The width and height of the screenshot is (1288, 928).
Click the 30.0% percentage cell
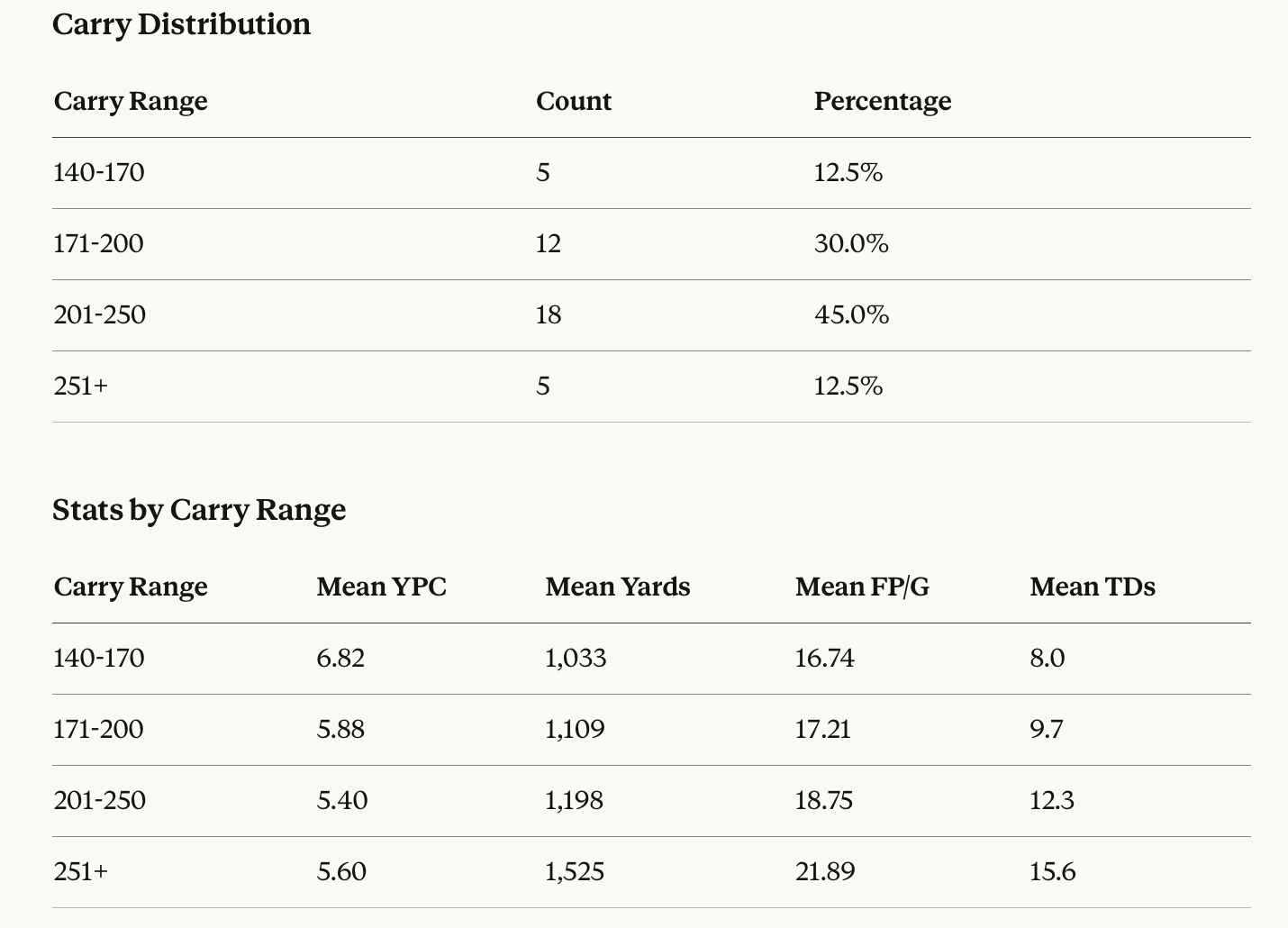[851, 243]
